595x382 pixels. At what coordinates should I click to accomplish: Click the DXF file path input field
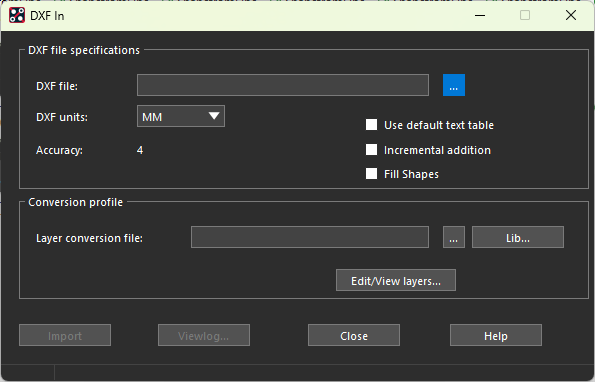coord(283,85)
